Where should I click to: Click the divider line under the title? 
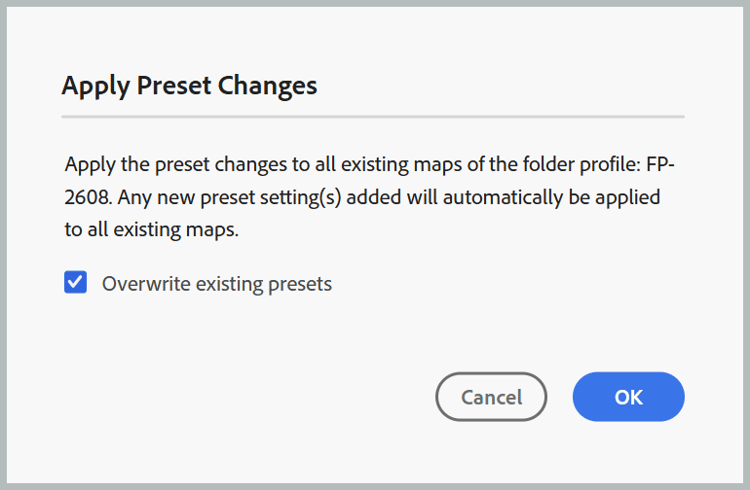pyautogui.click(x=373, y=116)
